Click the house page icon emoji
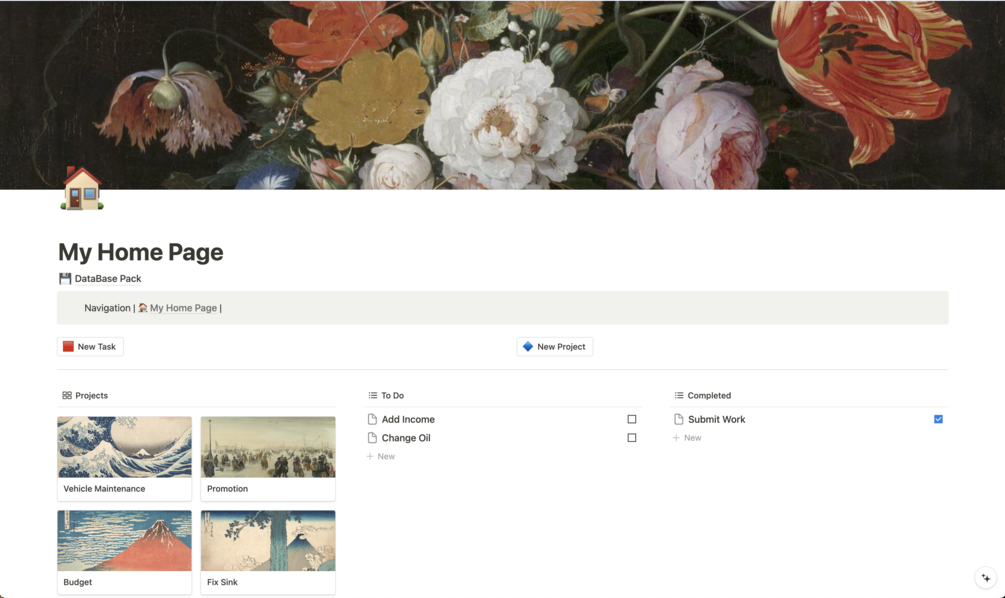 pyautogui.click(x=82, y=188)
